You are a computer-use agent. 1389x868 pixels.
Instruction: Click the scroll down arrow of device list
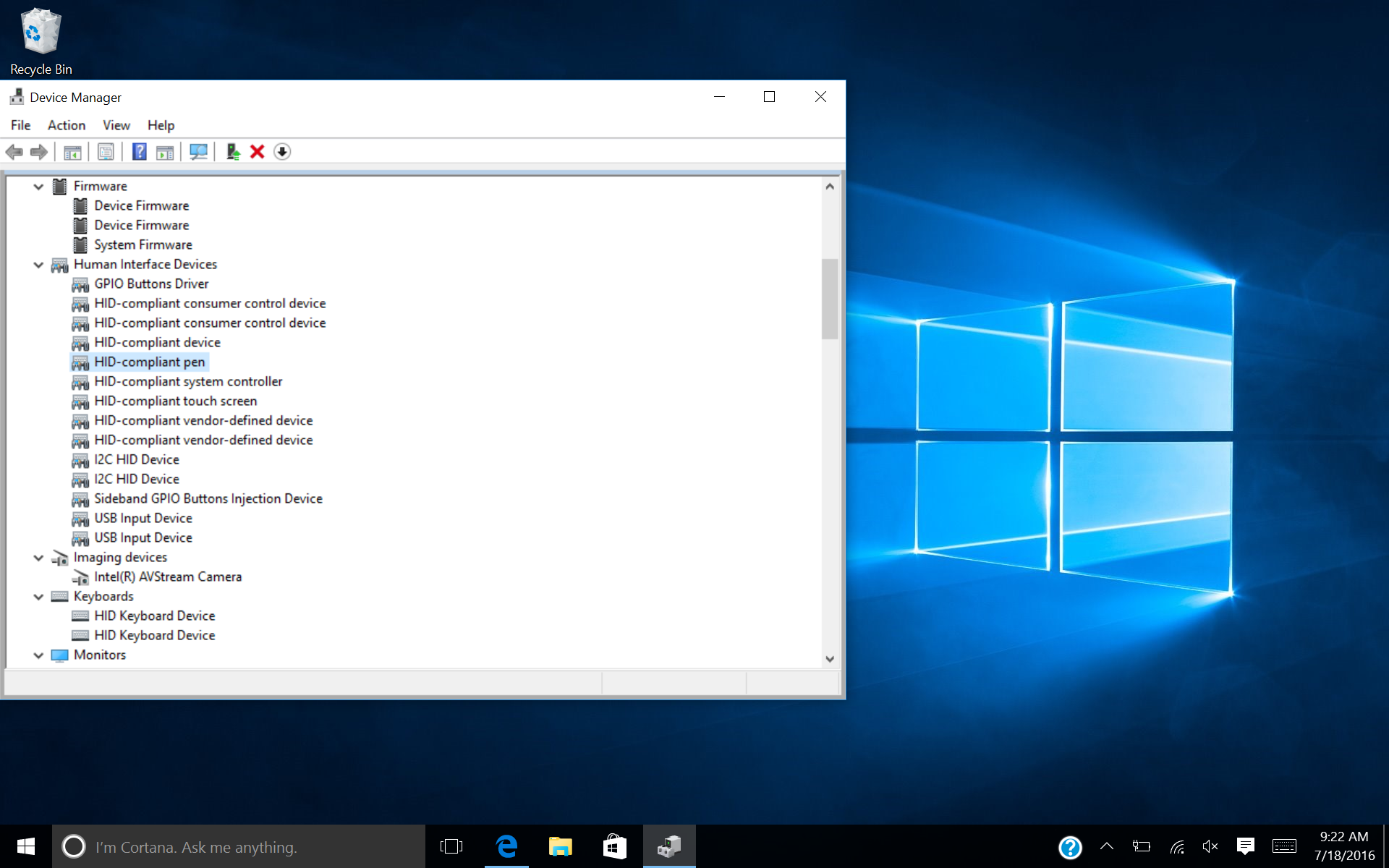point(830,659)
